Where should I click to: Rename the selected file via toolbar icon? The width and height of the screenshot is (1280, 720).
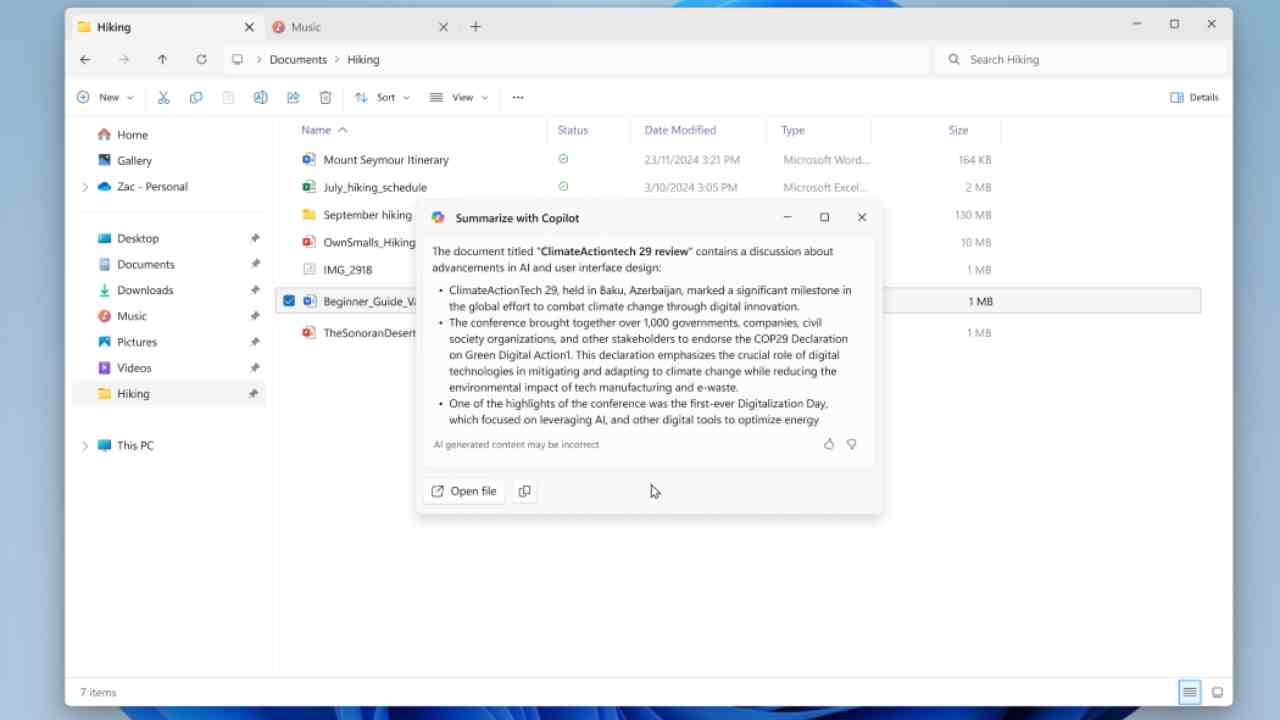[261, 97]
